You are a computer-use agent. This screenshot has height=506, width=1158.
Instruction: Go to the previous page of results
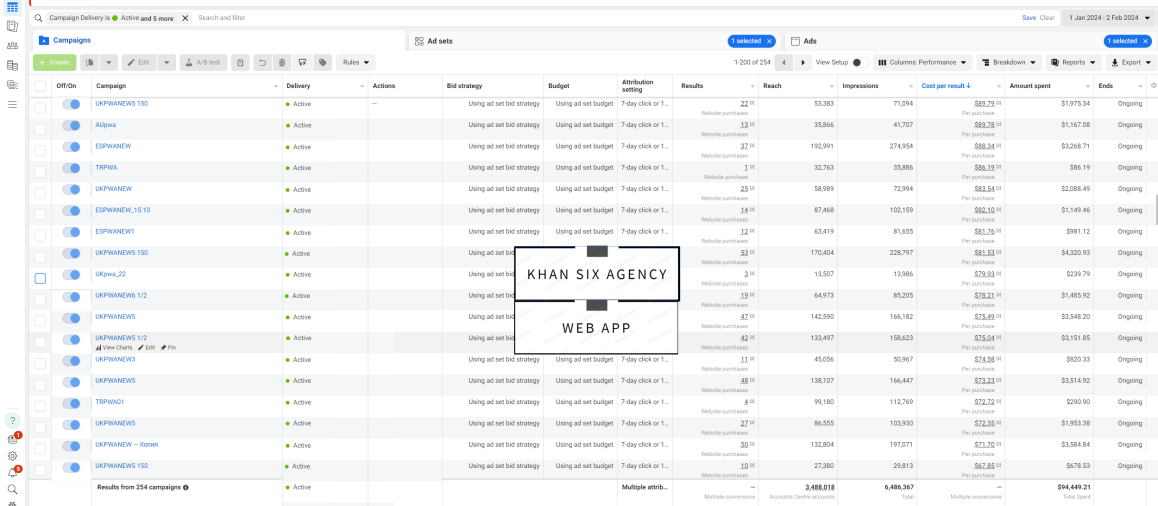[784, 63]
